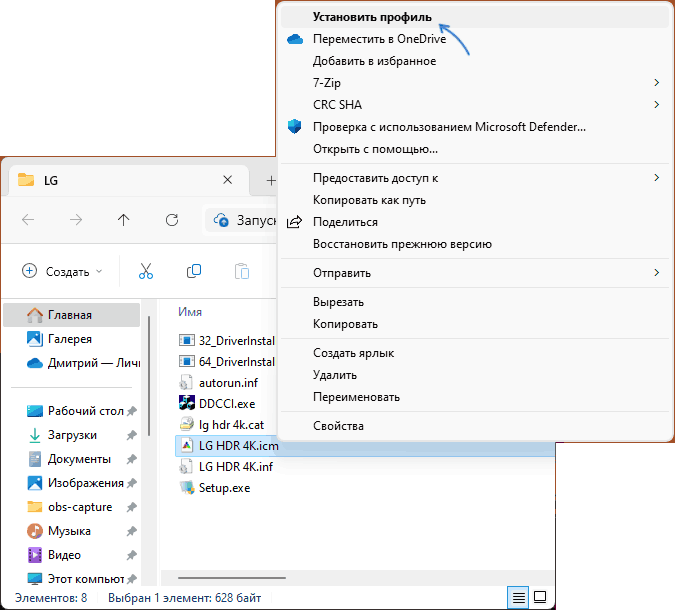This screenshot has height=610, width=675.
Task: Click the address bar 'Запуск' field
Action: tap(241, 220)
